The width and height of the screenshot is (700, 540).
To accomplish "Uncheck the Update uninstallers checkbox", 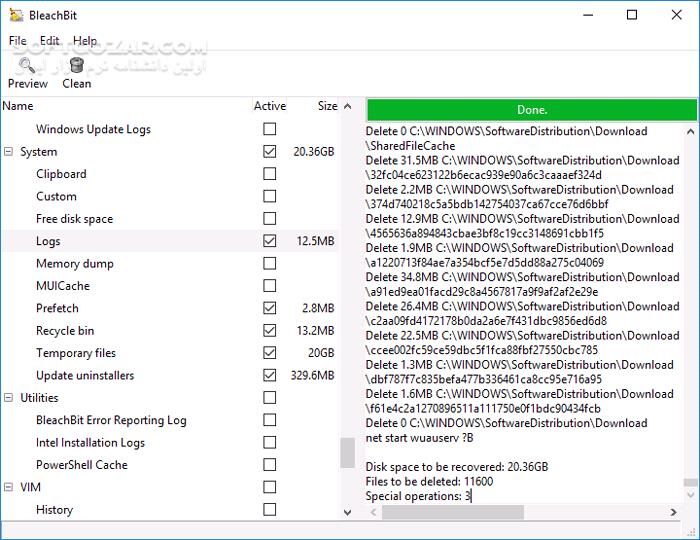I will pyautogui.click(x=270, y=375).
